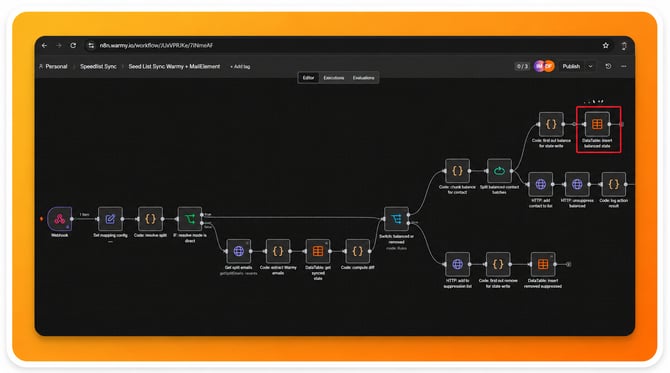Focus the browser address bar URL

pos(156,45)
